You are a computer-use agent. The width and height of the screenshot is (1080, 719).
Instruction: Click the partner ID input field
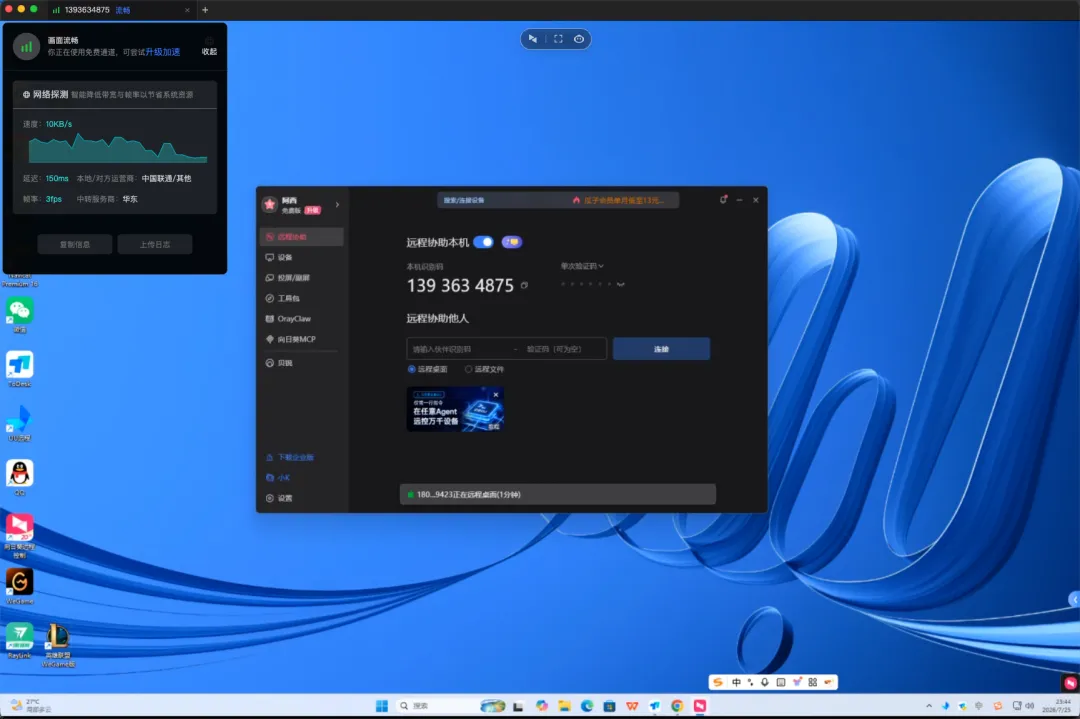[x=460, y=349]
